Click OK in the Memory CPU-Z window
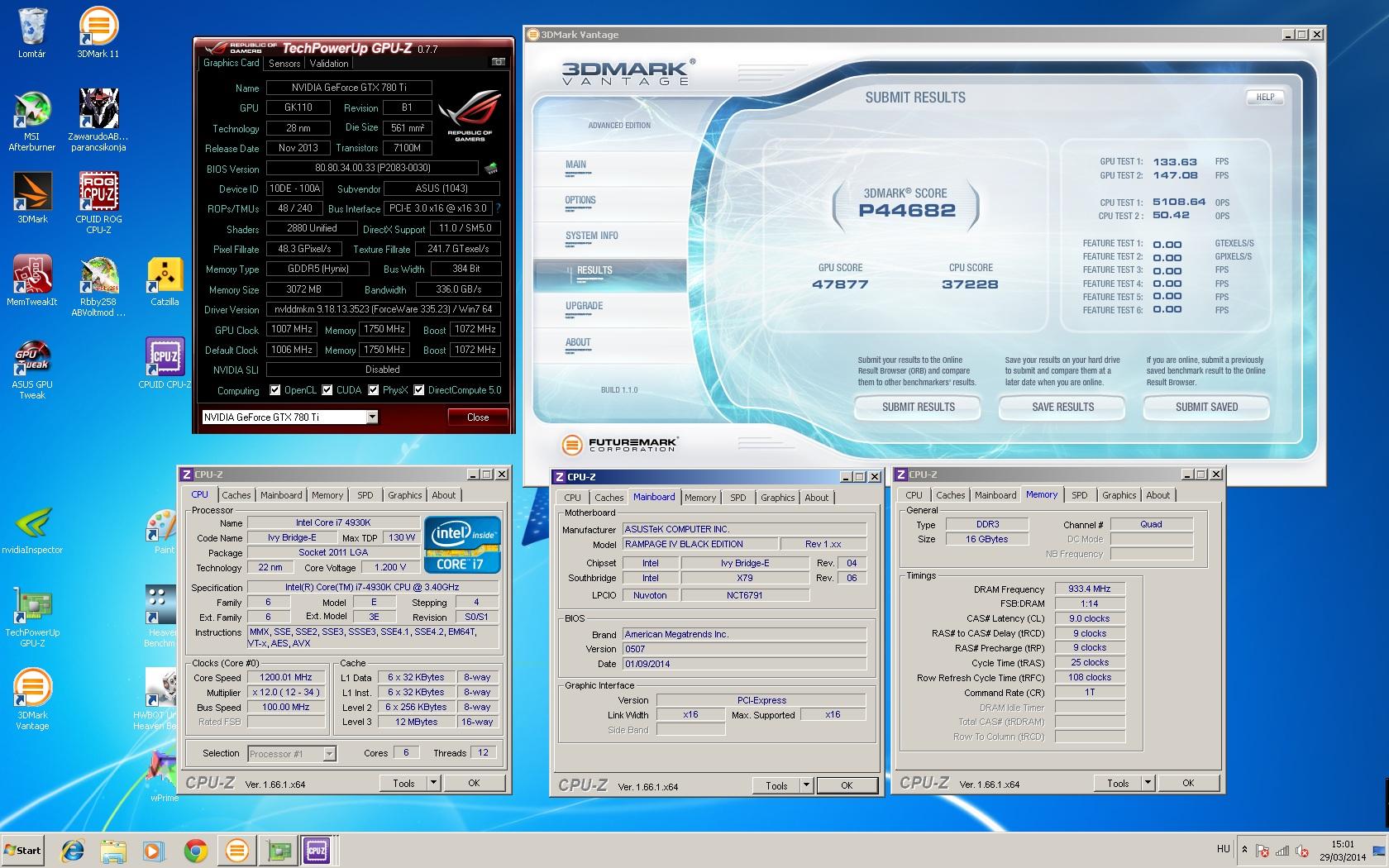This screenshot has height=868, width=1389. [x=1187, y=783]
